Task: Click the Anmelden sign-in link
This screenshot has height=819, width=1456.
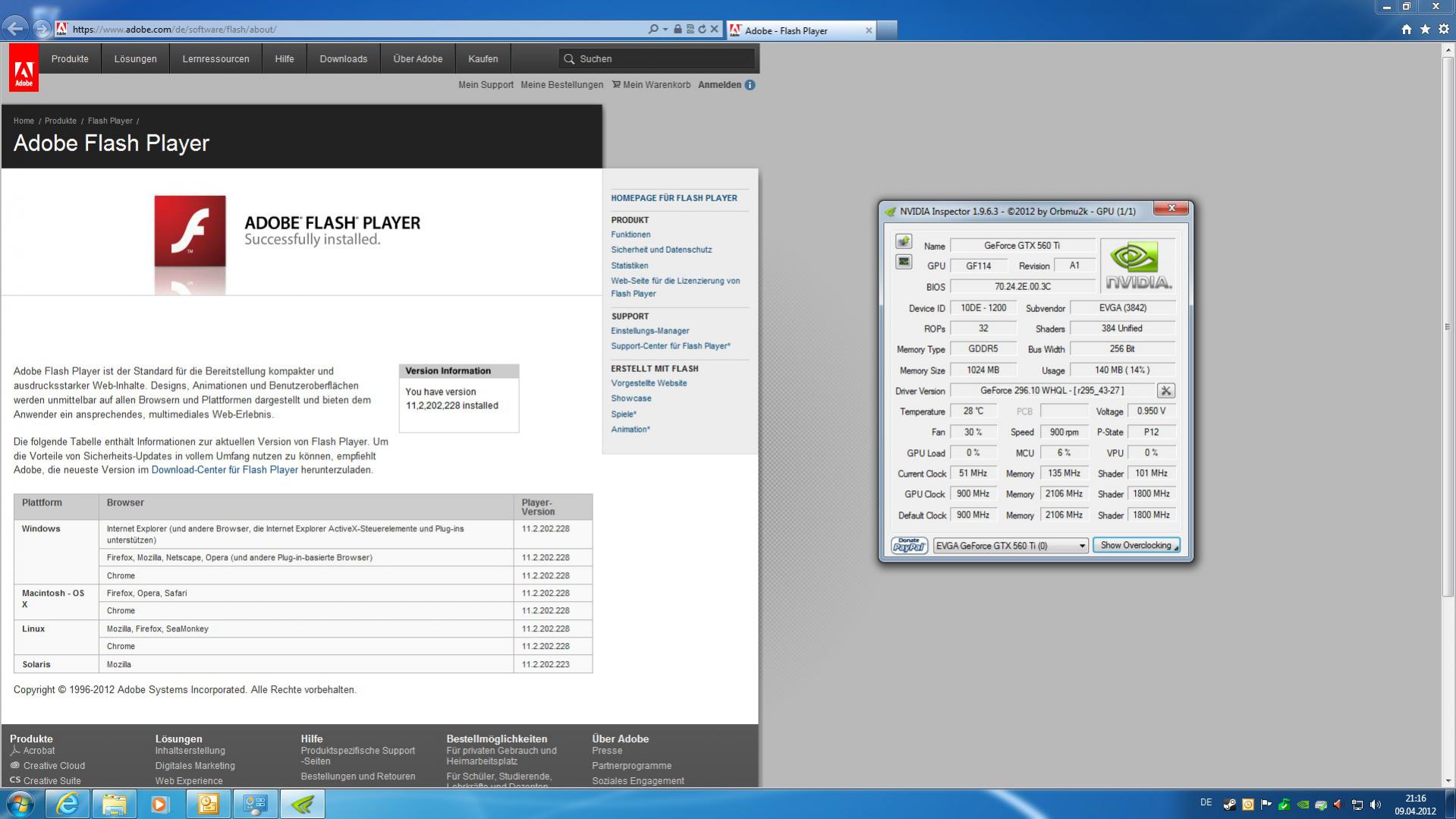Action: tap(719, 85)
